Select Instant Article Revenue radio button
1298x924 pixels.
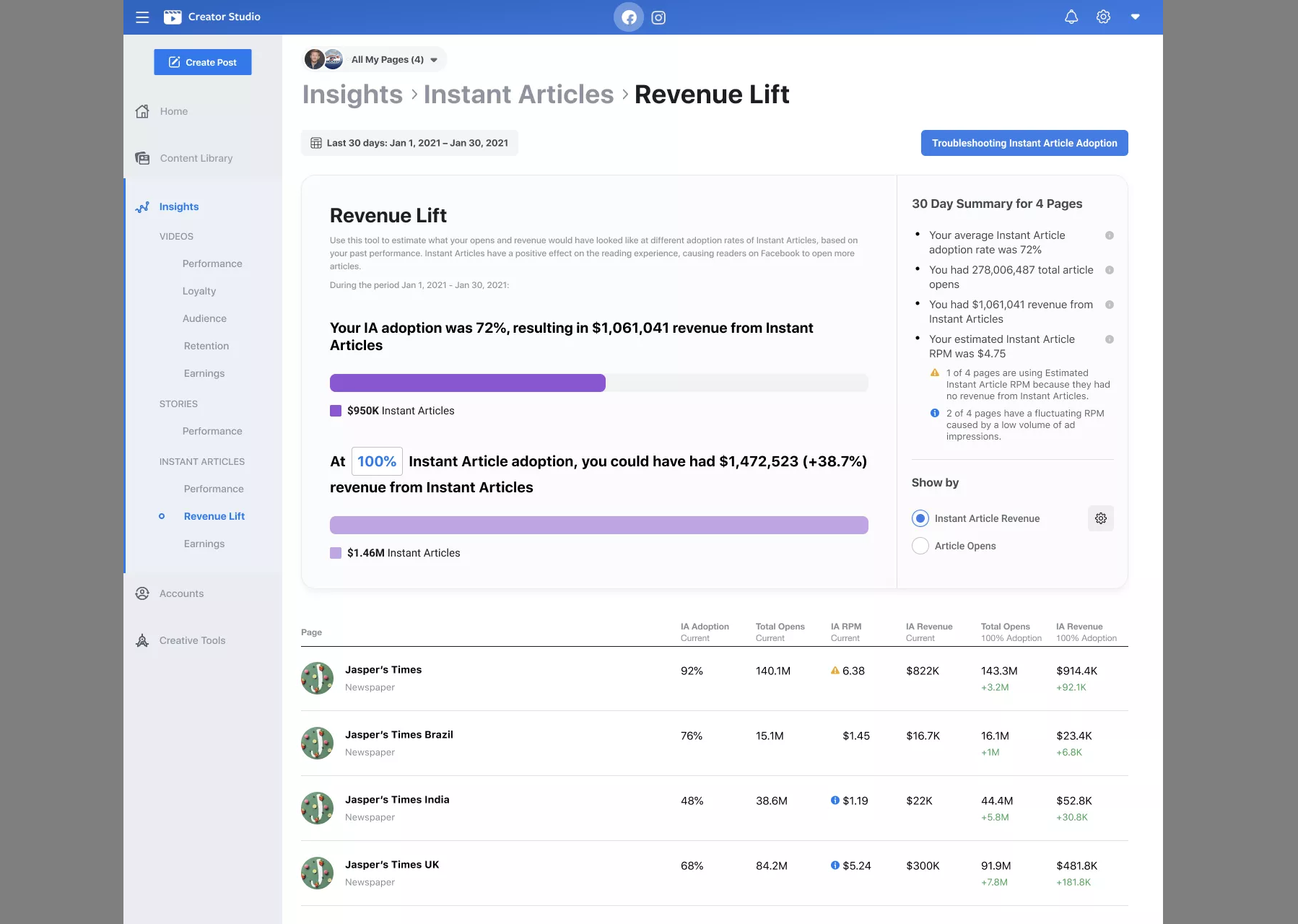(920, 518)
